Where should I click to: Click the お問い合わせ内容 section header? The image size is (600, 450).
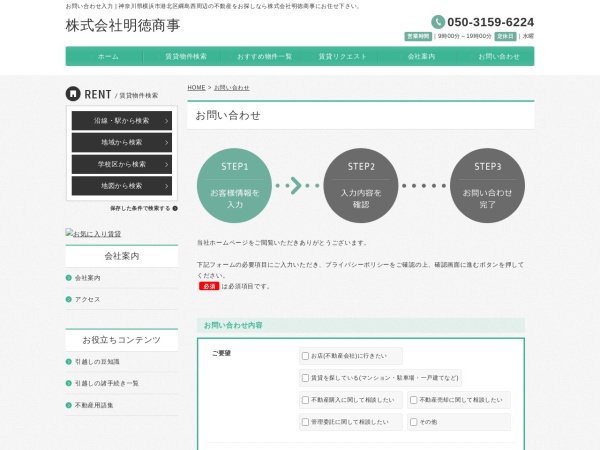coord(361,325)
